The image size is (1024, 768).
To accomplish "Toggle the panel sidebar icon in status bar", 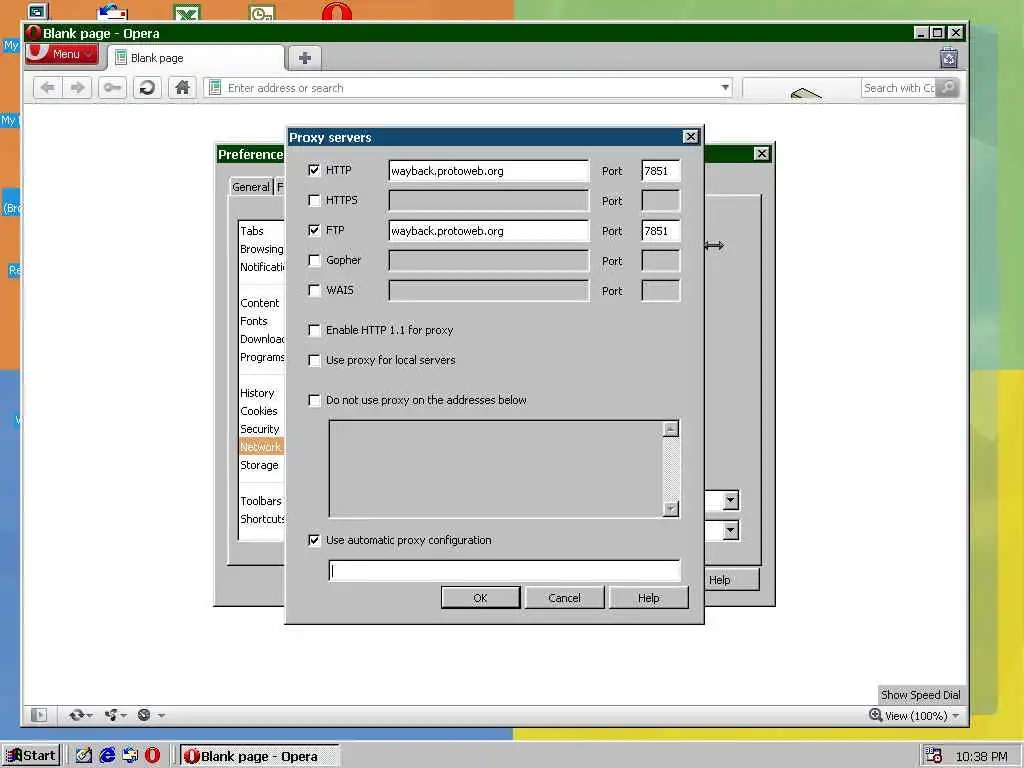I will pyautogui.click(x=39, y=715).
